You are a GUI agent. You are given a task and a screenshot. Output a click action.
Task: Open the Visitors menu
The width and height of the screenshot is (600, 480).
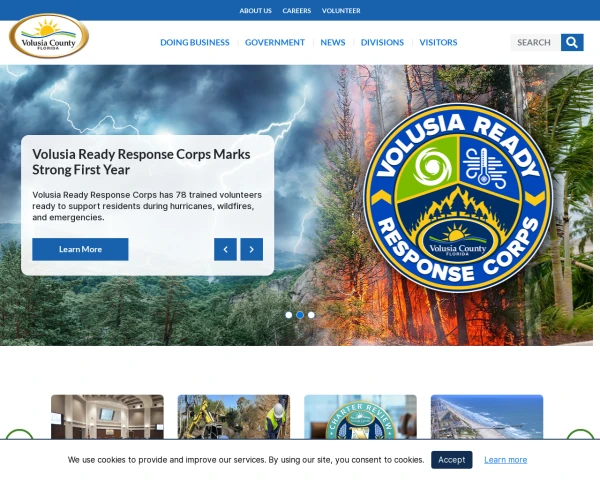(438, 42)
